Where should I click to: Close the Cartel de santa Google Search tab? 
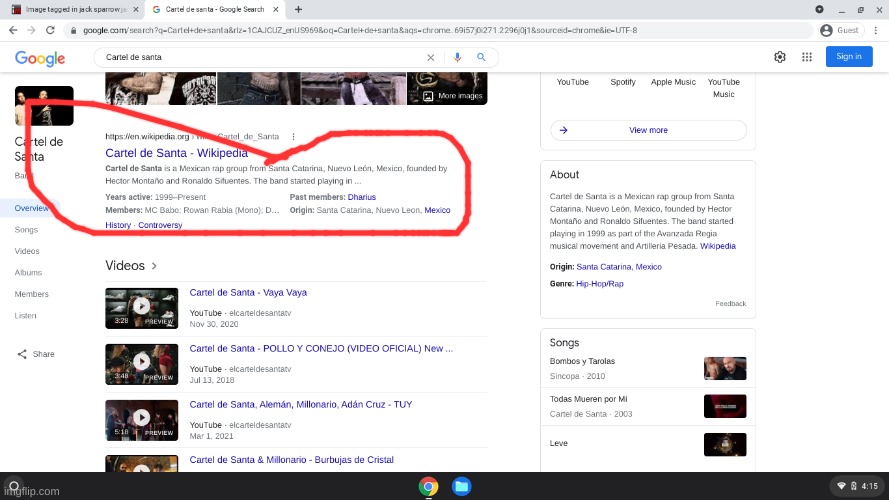tap(276, 9)
